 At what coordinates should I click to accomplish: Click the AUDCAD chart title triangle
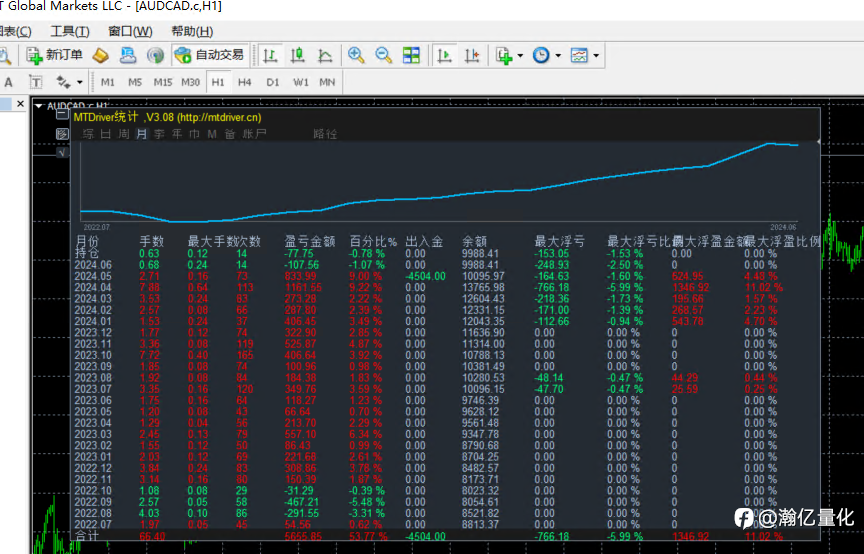pos(39,105)
